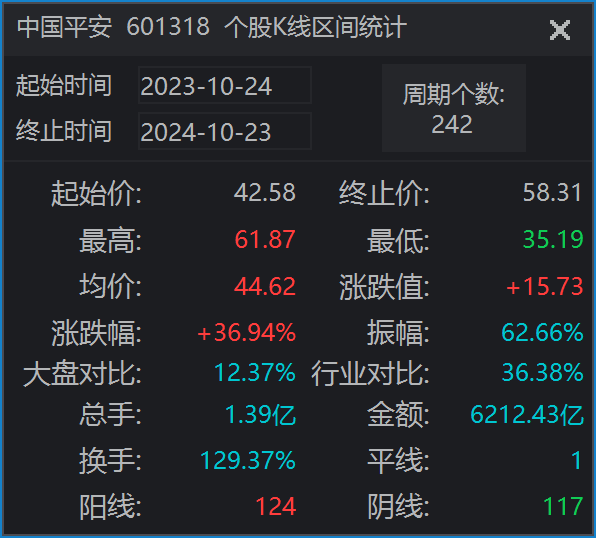Open the 大盘对比 12.37% link

(255, 372)
